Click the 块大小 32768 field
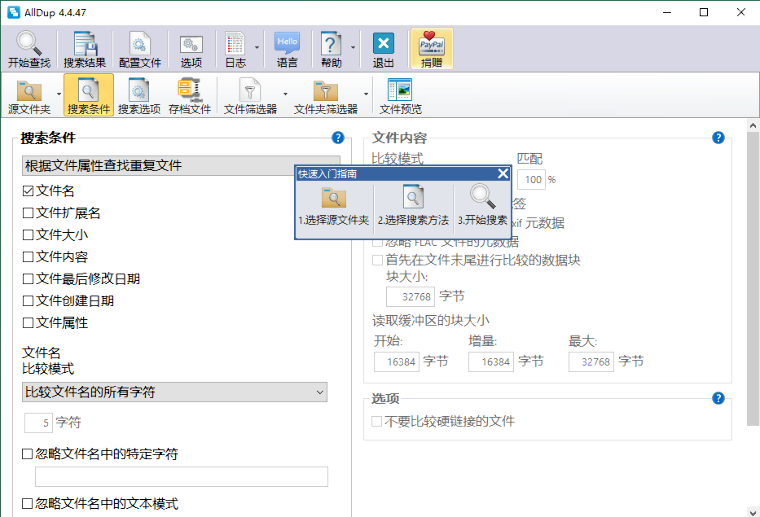The width and height of the screenshot is (760, 517). 410,297
